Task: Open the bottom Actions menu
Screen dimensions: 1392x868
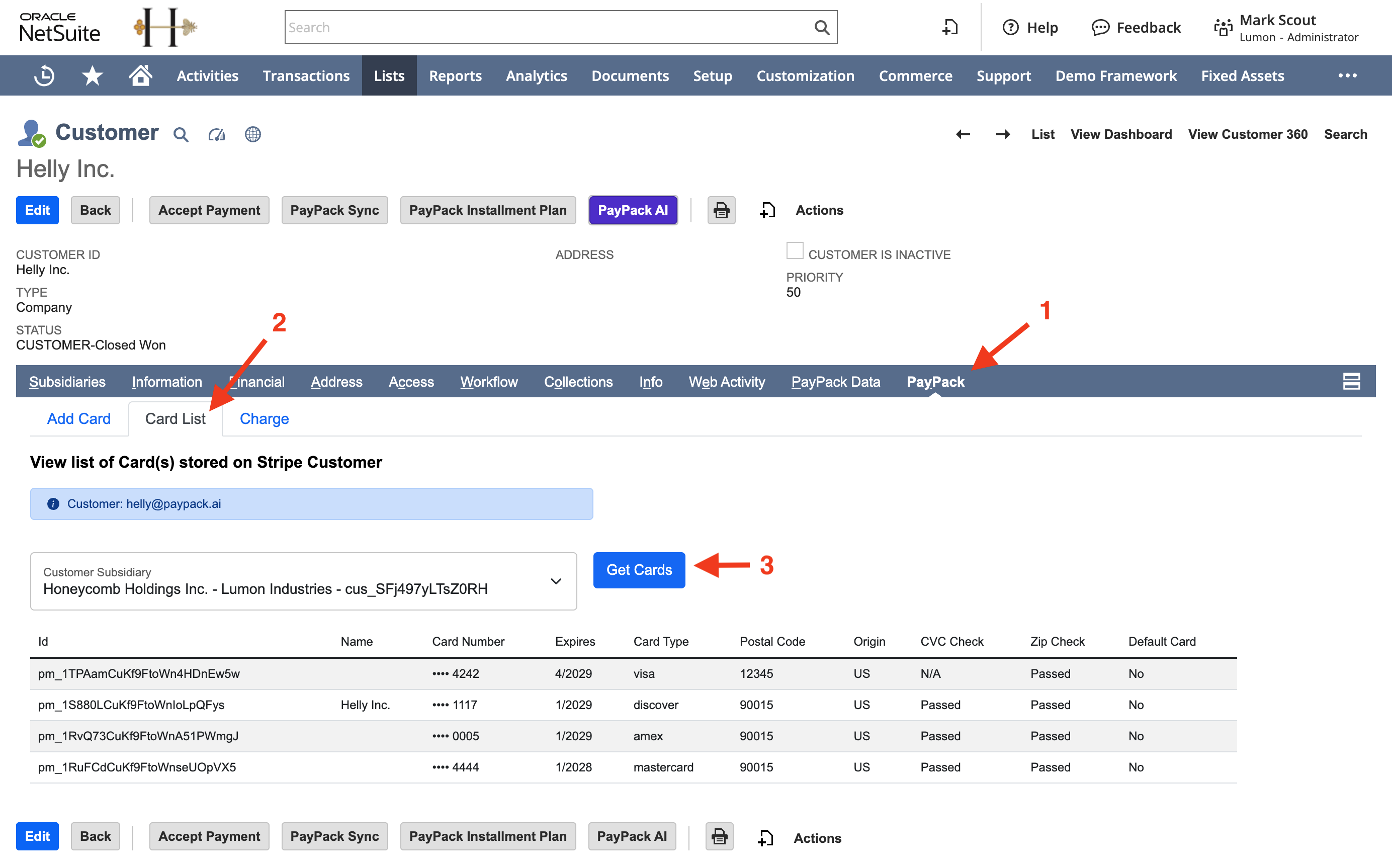Action: coord(817,837)
